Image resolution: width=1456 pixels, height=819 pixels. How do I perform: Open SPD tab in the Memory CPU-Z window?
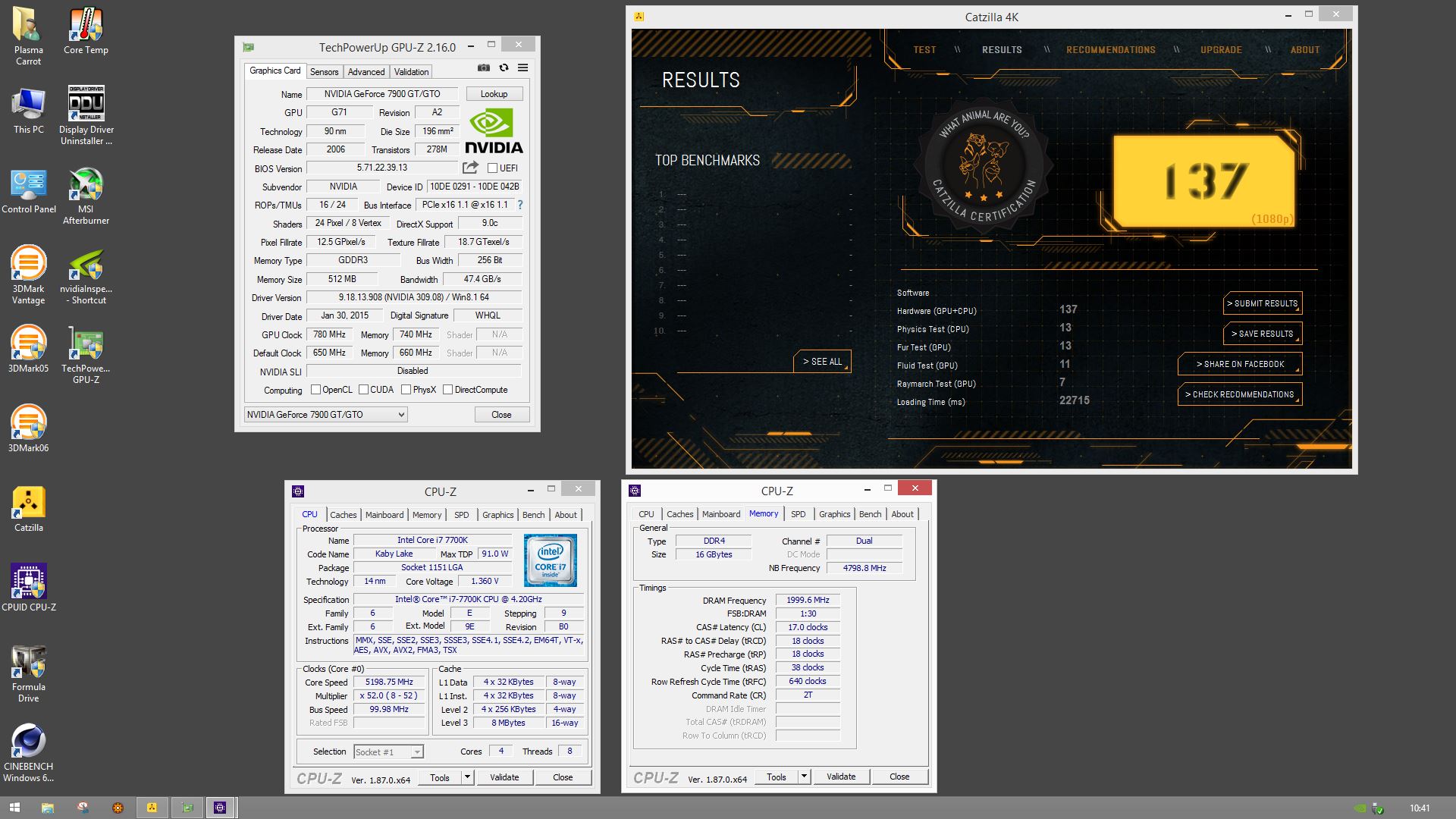pos(798,514)
